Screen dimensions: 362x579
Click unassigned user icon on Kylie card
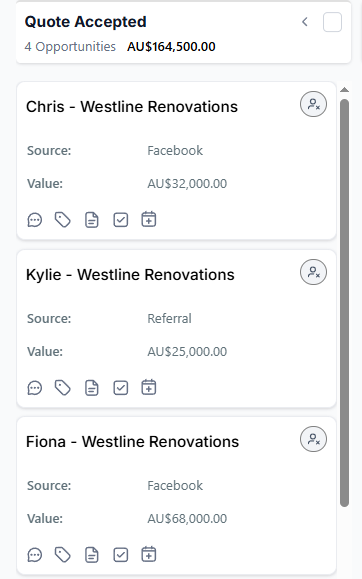(x=313, y=272)
